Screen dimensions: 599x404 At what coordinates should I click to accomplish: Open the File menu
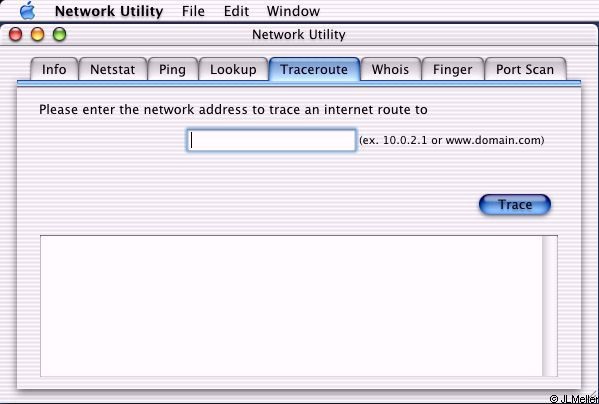[x=193, y=11]
